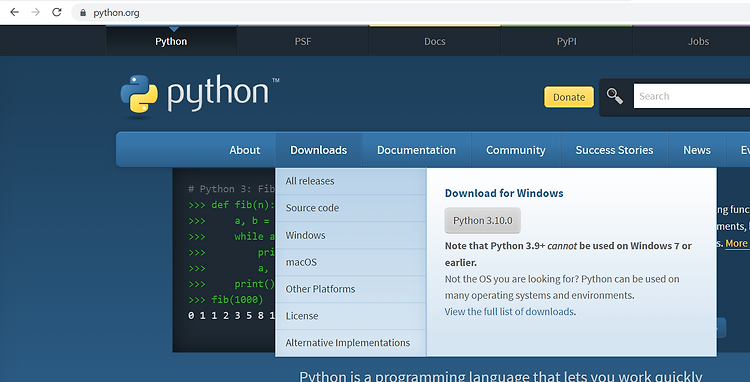
Task: Open Alternative Implementations submenu entry
Action: coord(351,343)
